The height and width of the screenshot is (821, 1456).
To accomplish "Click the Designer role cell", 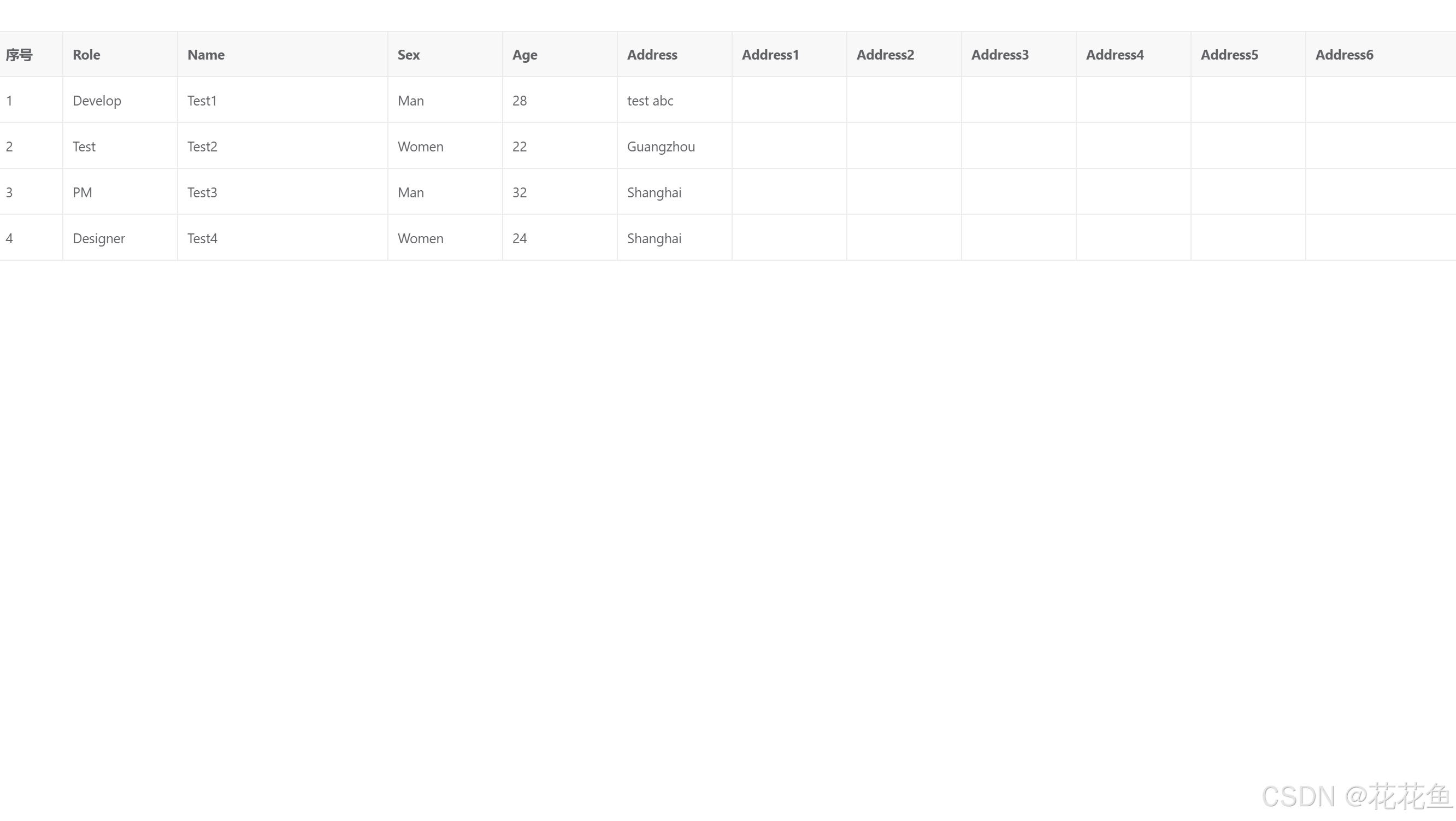I will pyautogui.click(x=99, y=238).
